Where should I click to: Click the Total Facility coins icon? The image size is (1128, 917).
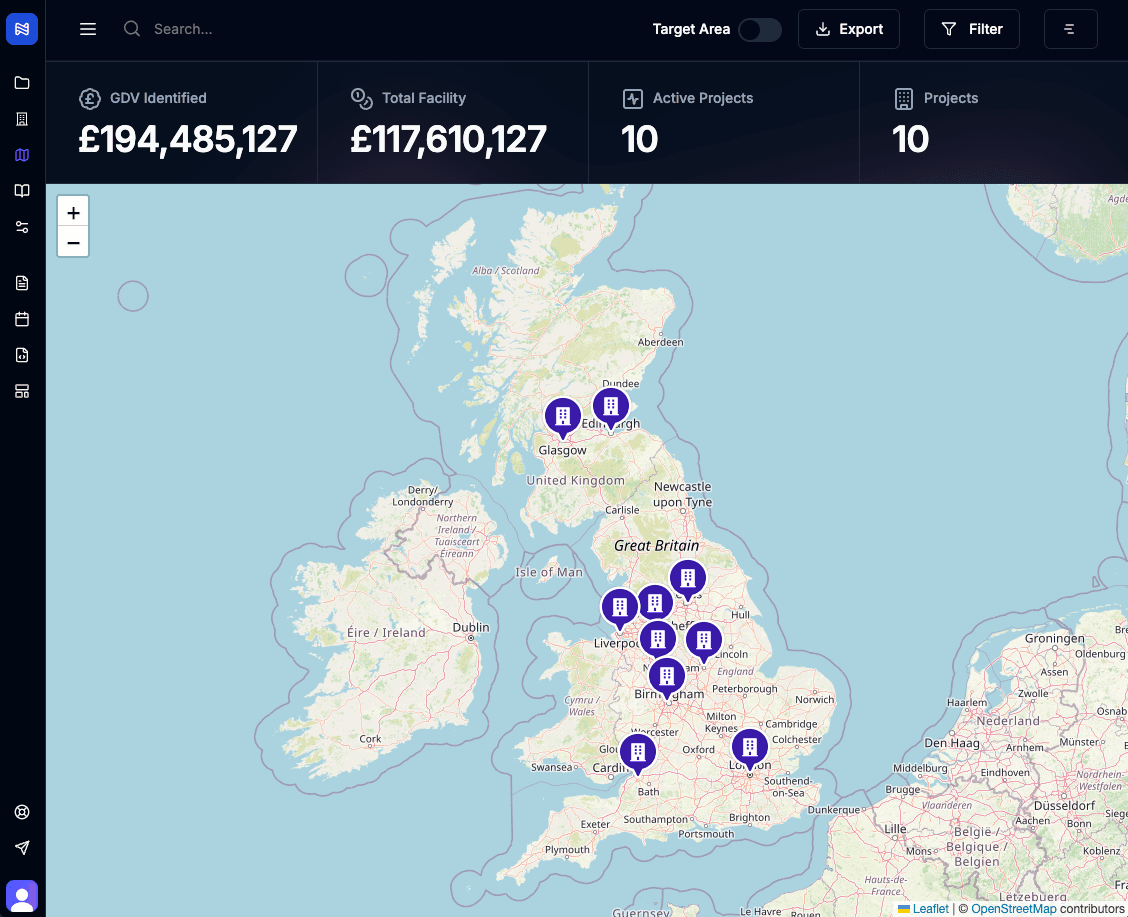pyautogui.click(x=361, y=99)
